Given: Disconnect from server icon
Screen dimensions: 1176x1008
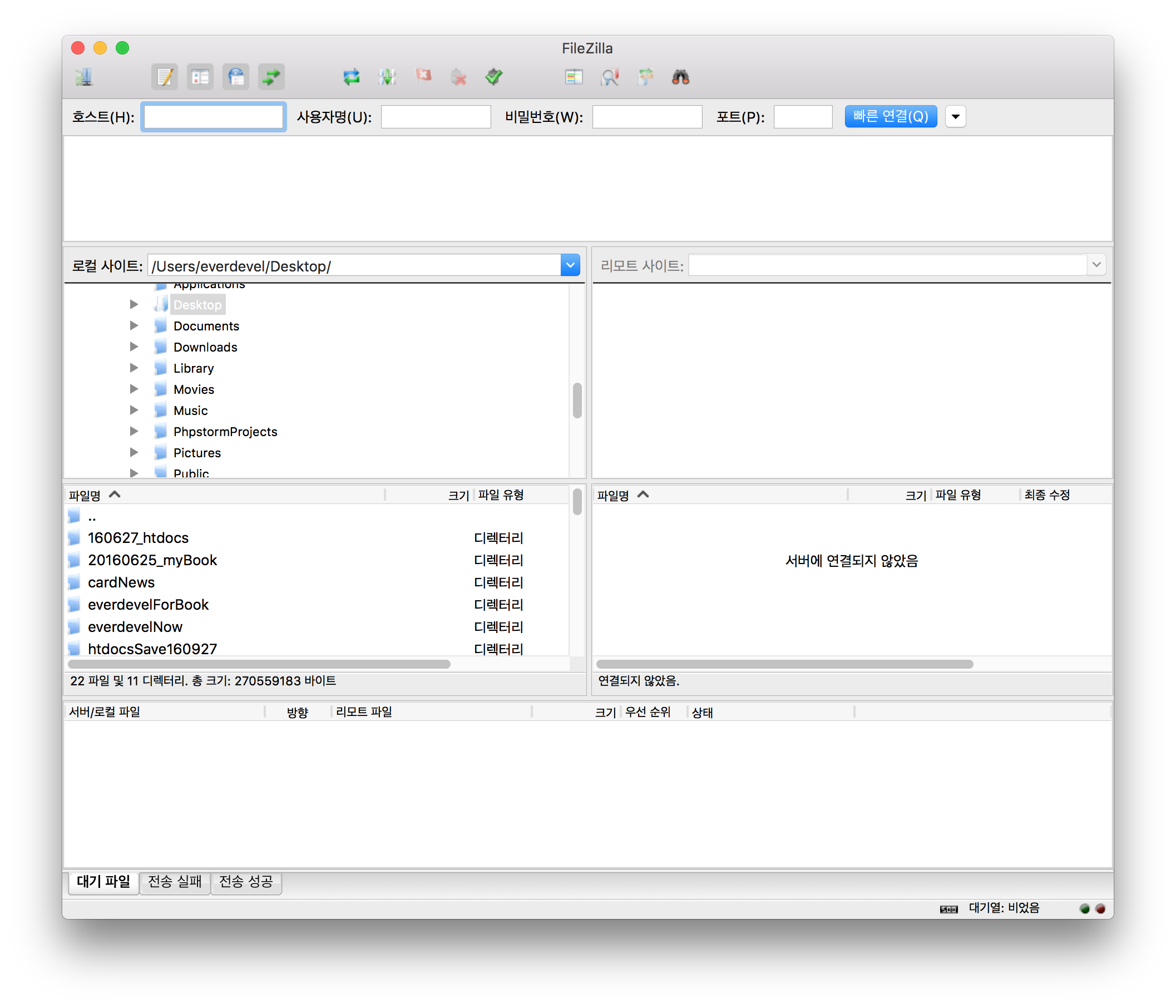Looking at the screenshot, I should click(x=458, y=77).
